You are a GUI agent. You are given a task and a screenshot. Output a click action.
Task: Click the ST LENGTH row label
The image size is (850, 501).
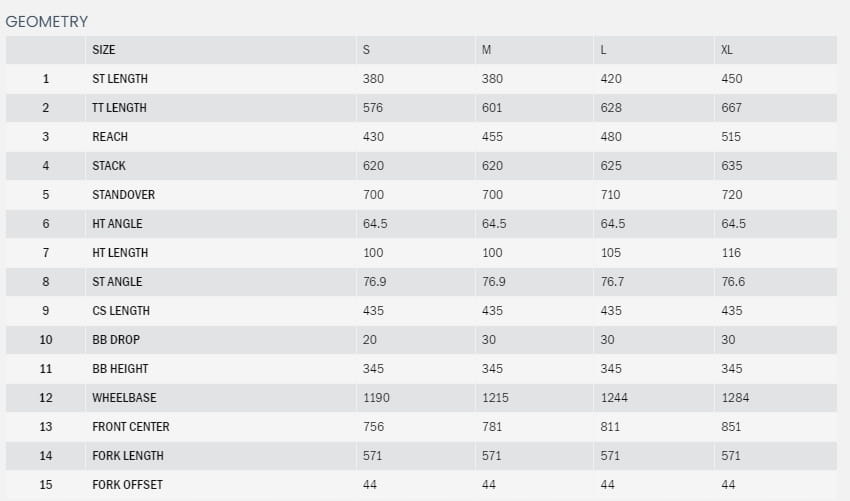pyautogui.click(x=120, y=79)
